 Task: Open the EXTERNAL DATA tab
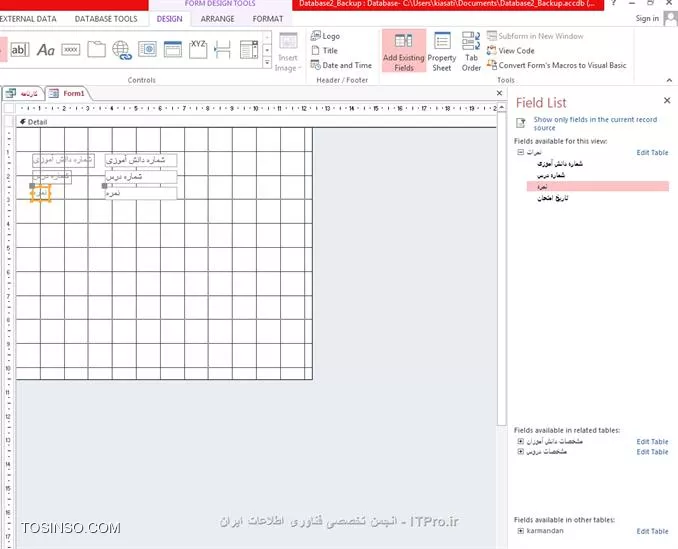click(28, 19)
